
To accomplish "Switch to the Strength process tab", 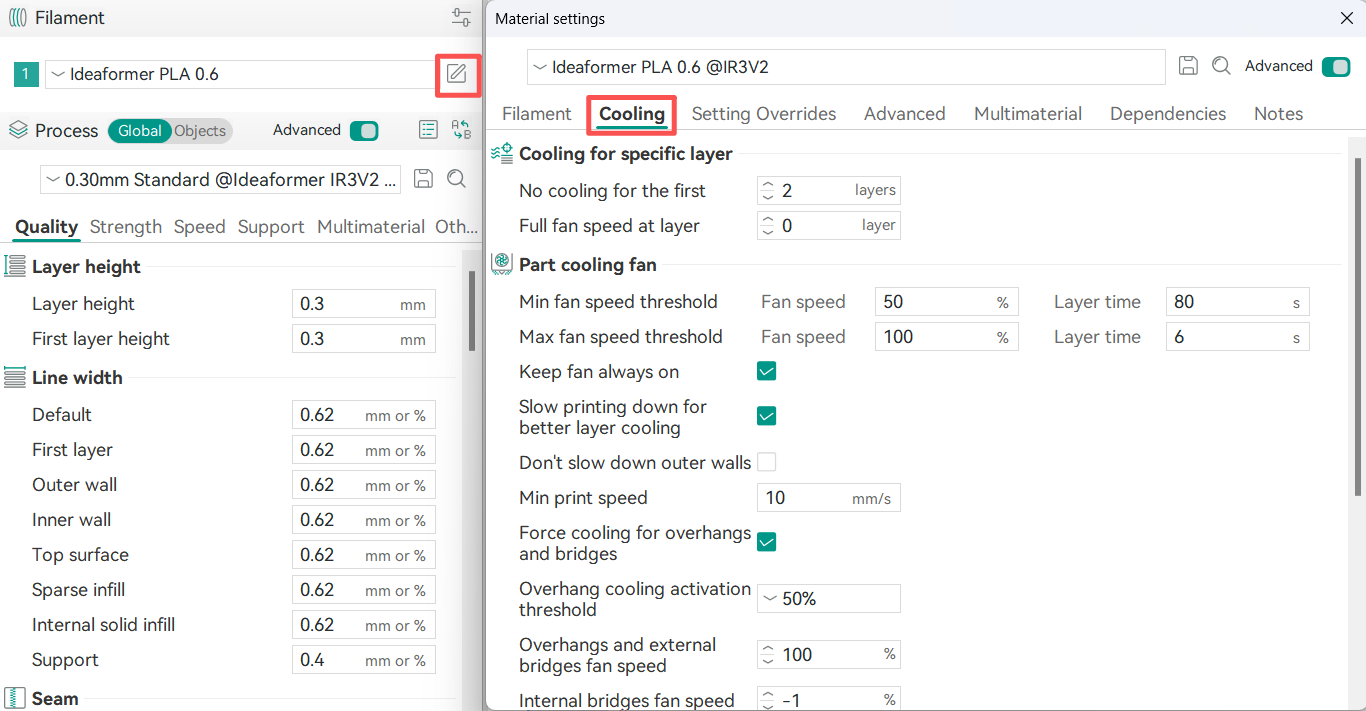I will click(126, 227).
